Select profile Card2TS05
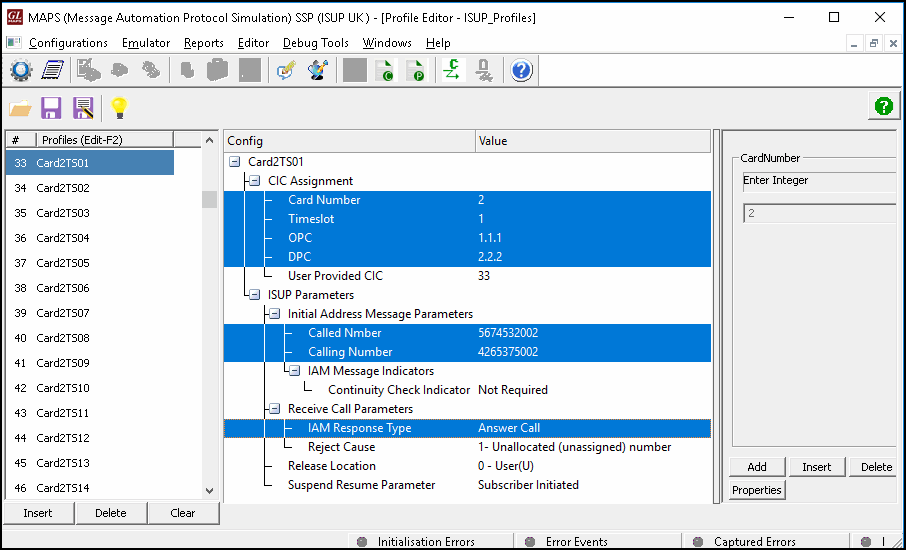Viewport: 906px width, 550px height. (x=62, y=263)
